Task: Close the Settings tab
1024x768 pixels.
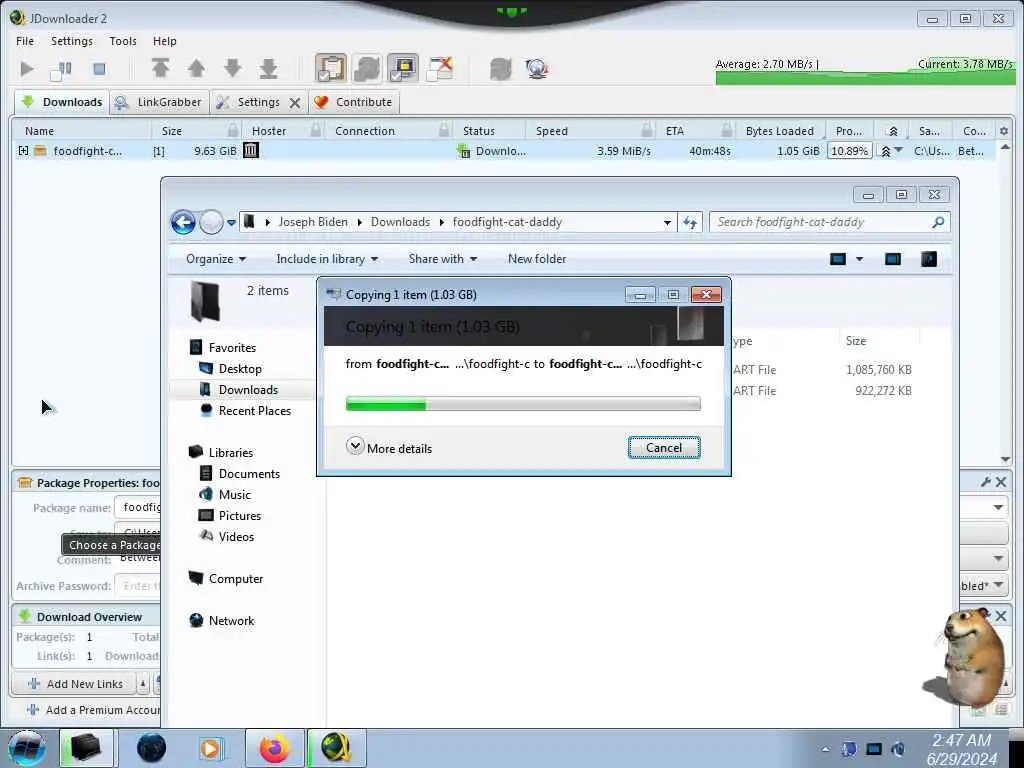Action: click(295, 103)
